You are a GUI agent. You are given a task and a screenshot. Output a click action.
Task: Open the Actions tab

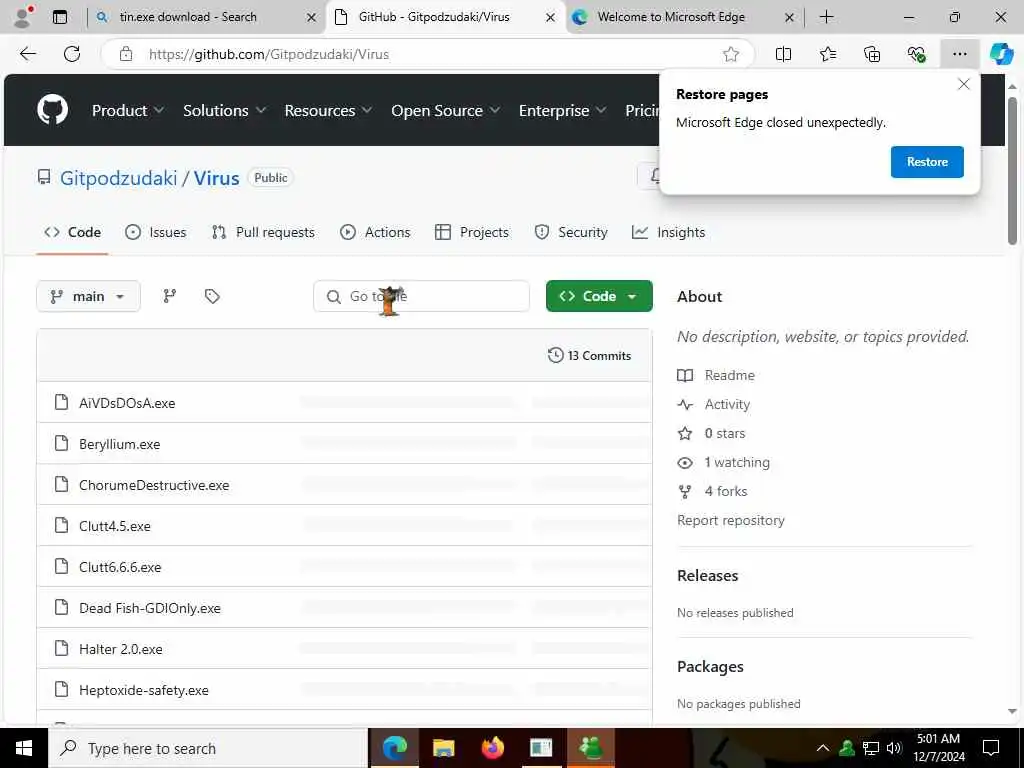point(375,232)
